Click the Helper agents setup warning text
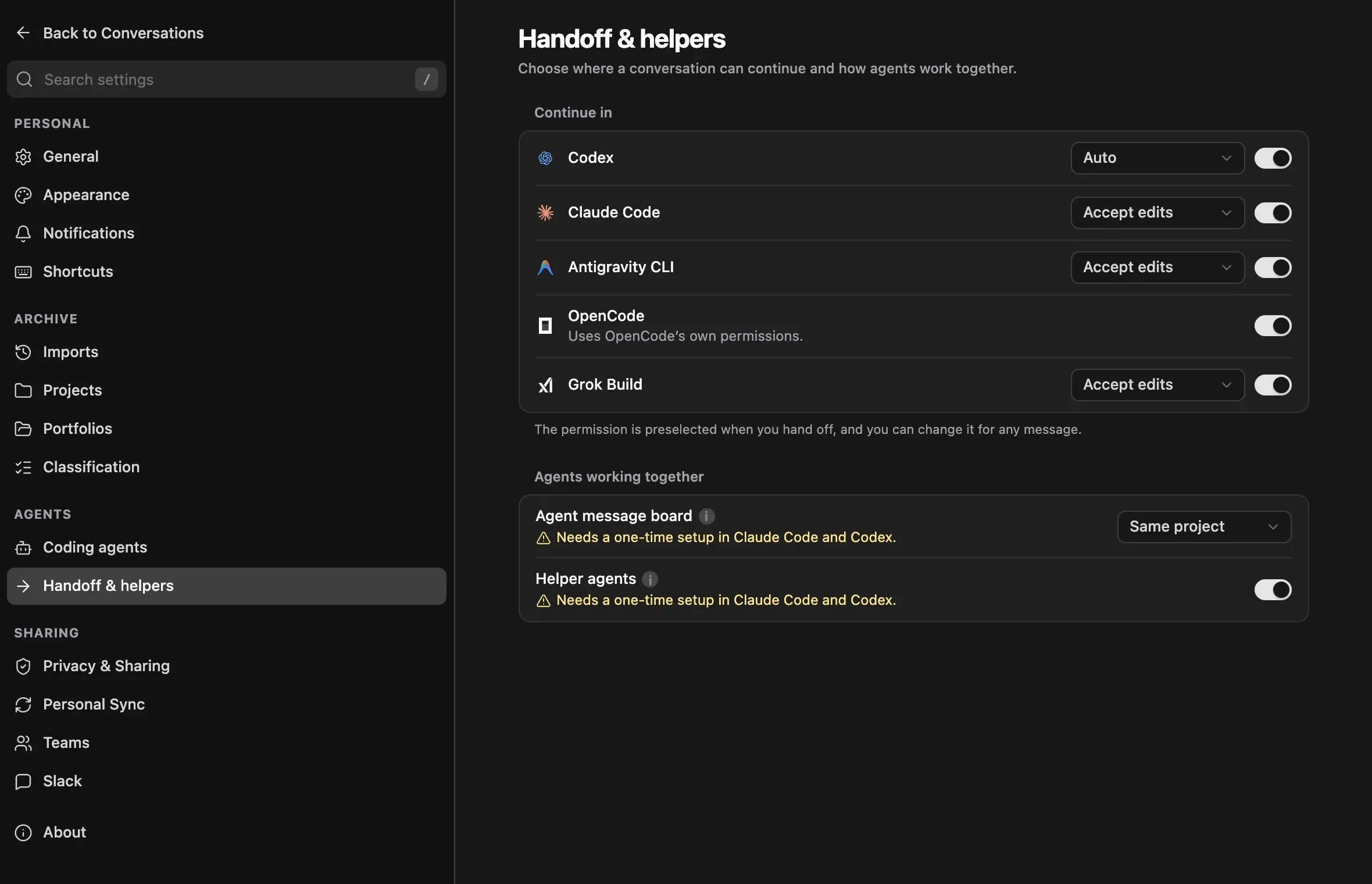Screen dimensions: 1372x884 pyautogui.click(x=726, y=600)
